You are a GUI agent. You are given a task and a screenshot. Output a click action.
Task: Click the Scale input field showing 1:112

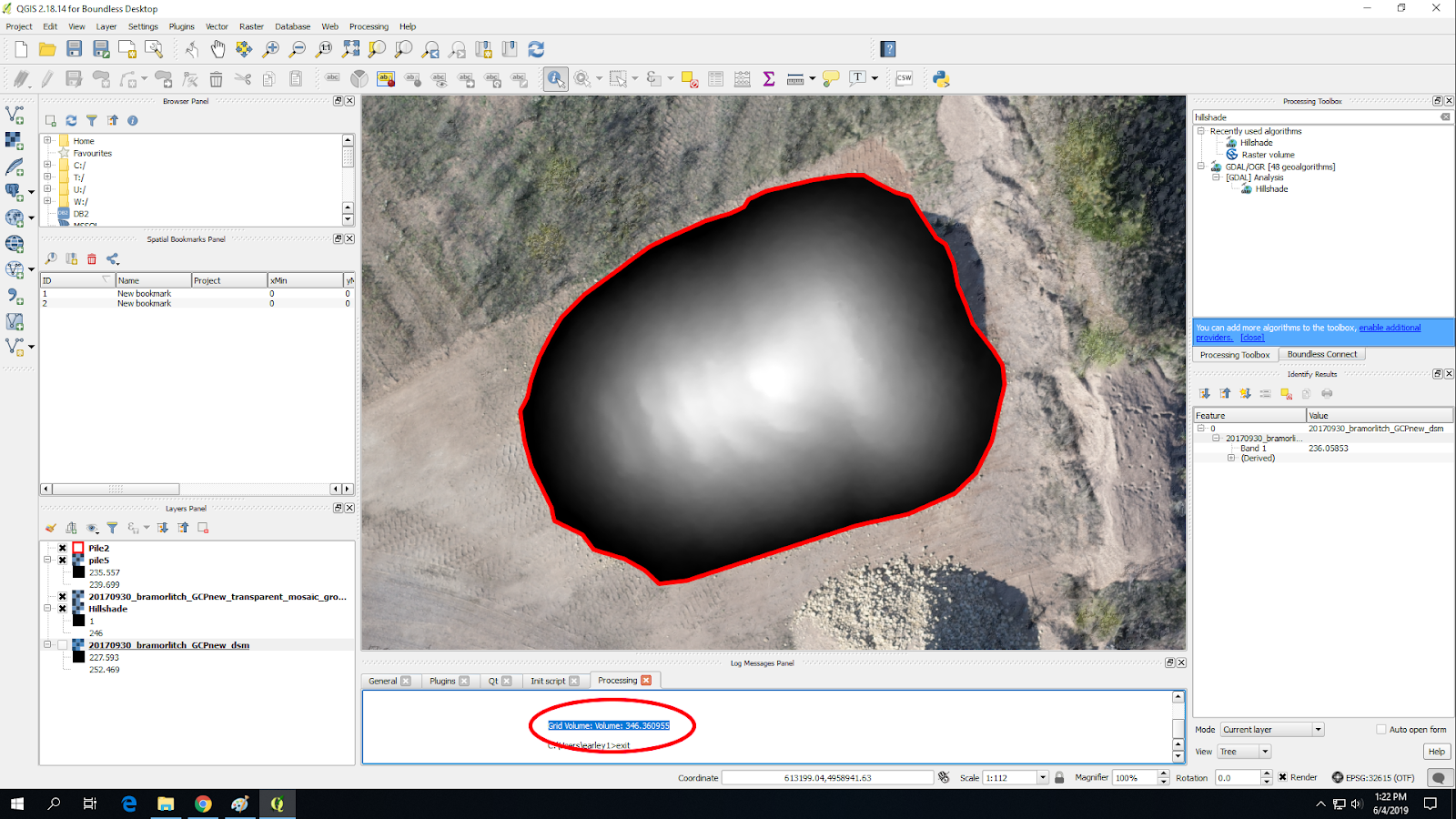[1008, 777]
